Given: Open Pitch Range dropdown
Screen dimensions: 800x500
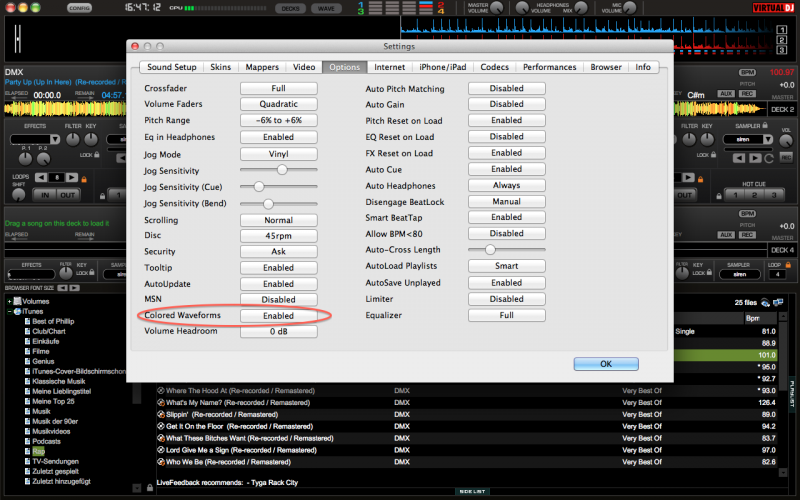Looking at the screenshot, I should [x=279, y=120].
